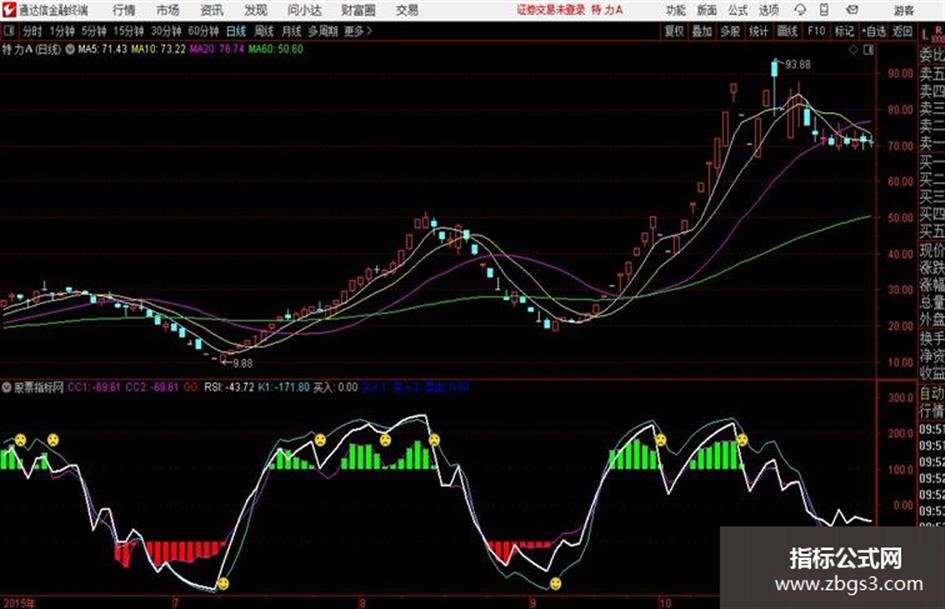The height and width of the screenshot is (609, 945).
Task: Click the +自选 add to watchlist button
Action: tap(874, 31)
